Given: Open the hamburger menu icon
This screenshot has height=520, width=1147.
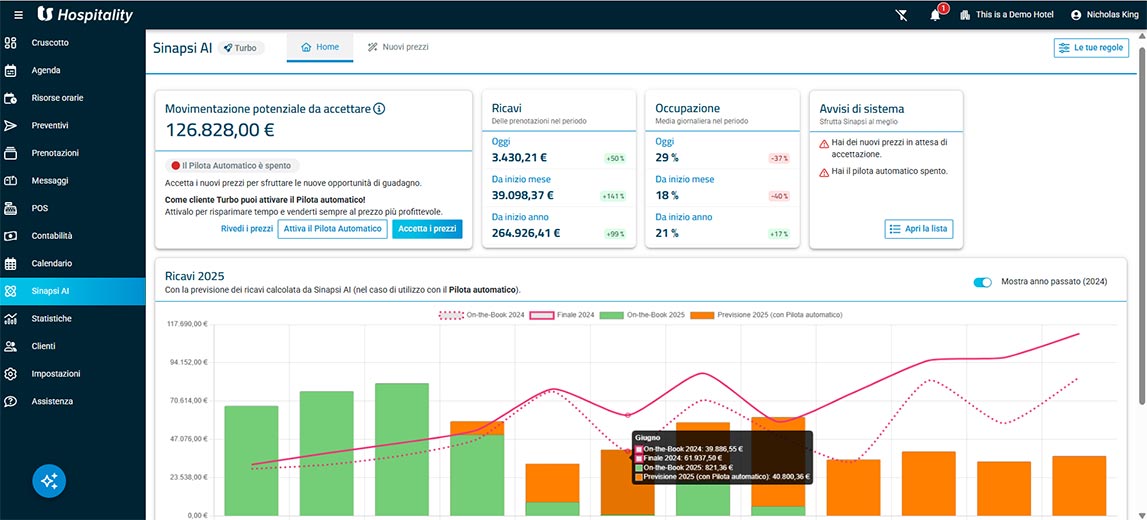Looking at the screenshot, I should tap(18, 15).
